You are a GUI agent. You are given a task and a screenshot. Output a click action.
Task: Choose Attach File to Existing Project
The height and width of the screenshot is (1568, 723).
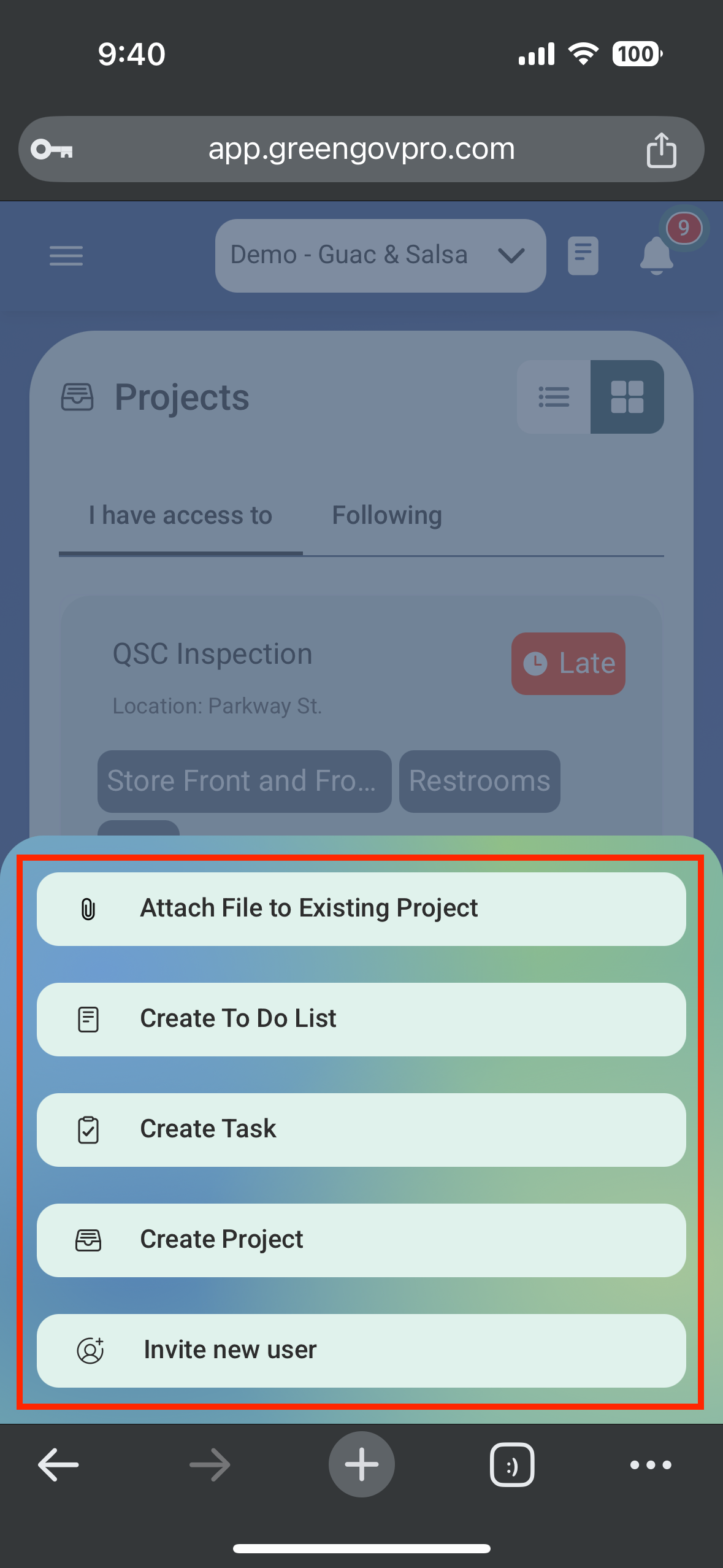coord(361,909)
